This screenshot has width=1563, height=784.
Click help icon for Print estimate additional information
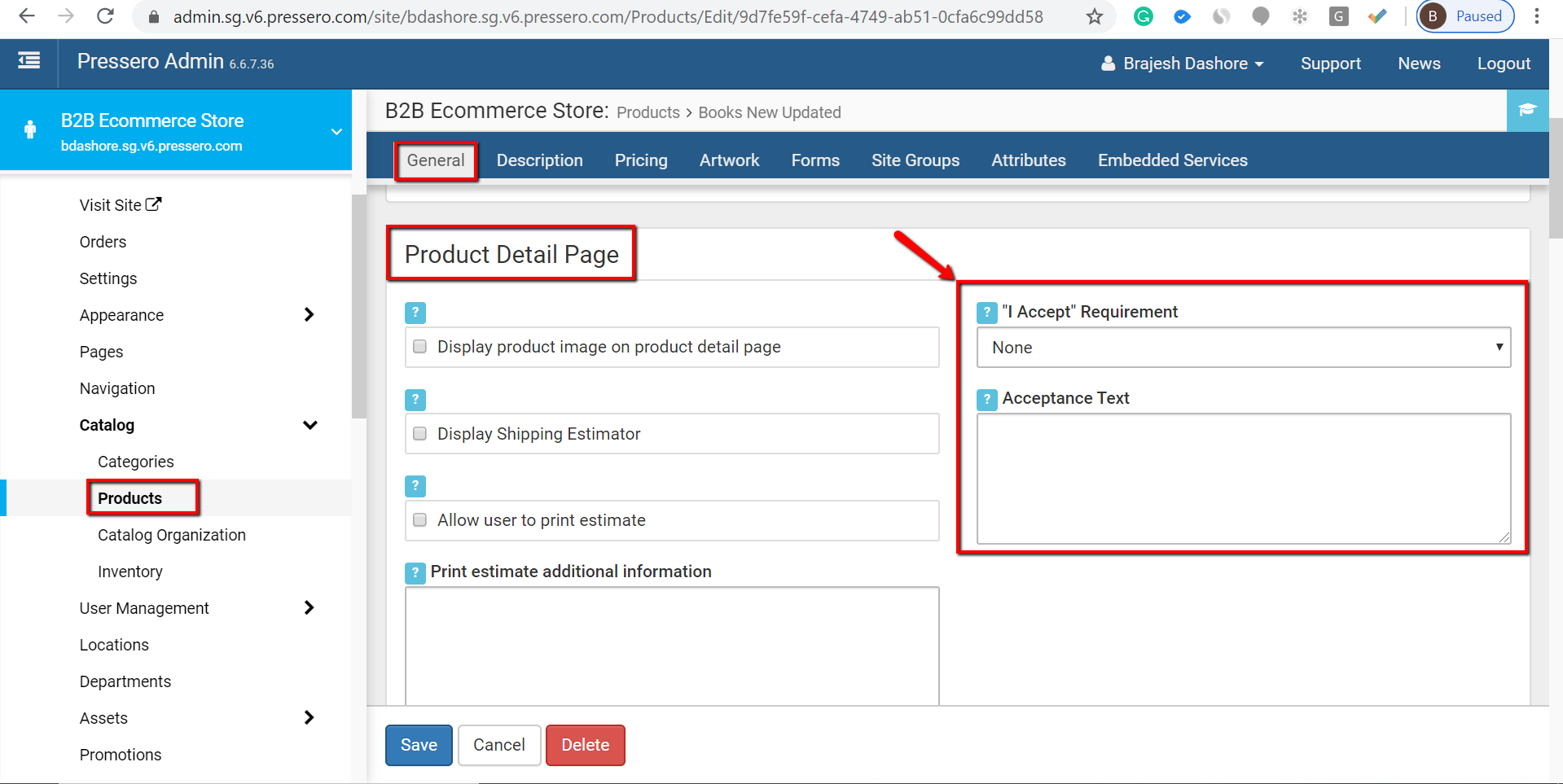coord(415,572)
